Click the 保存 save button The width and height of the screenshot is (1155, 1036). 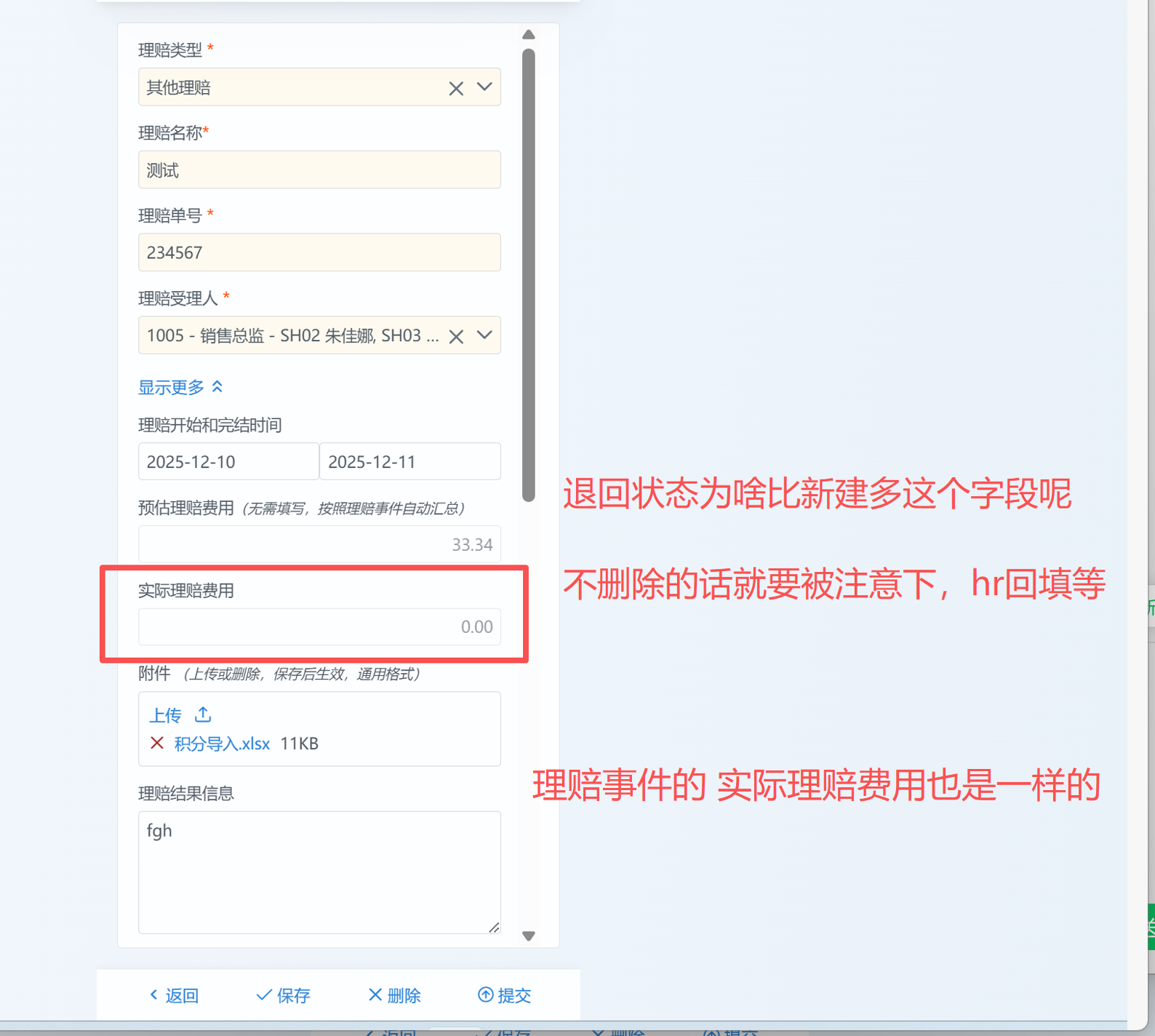coord(284,995)
